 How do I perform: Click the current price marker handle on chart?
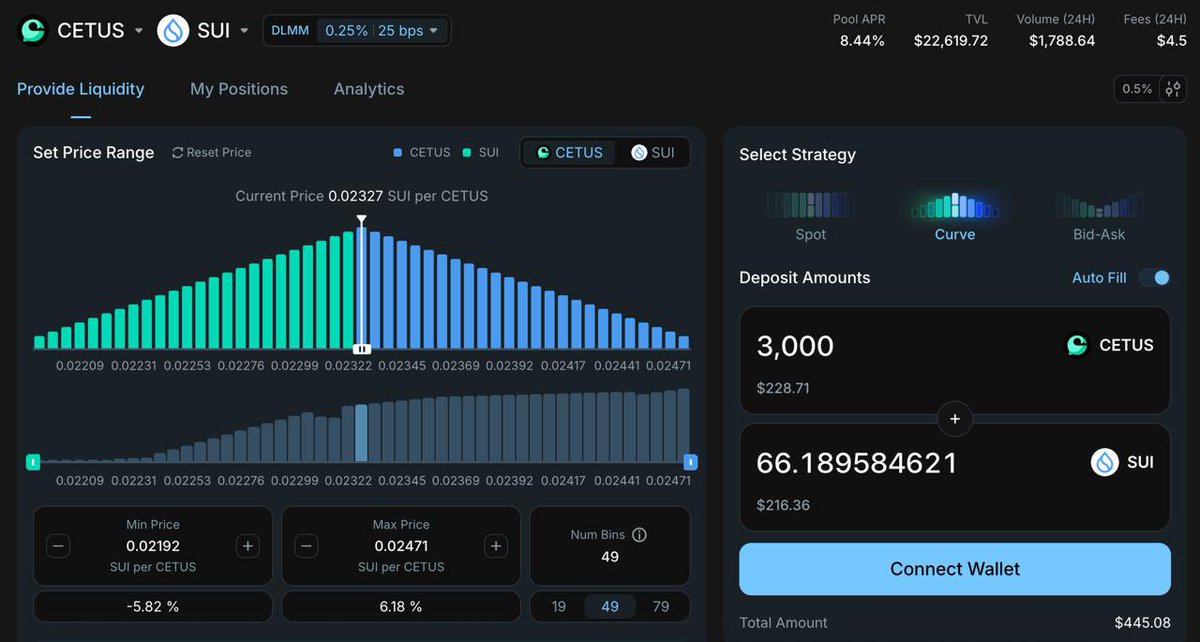point(362,348)
